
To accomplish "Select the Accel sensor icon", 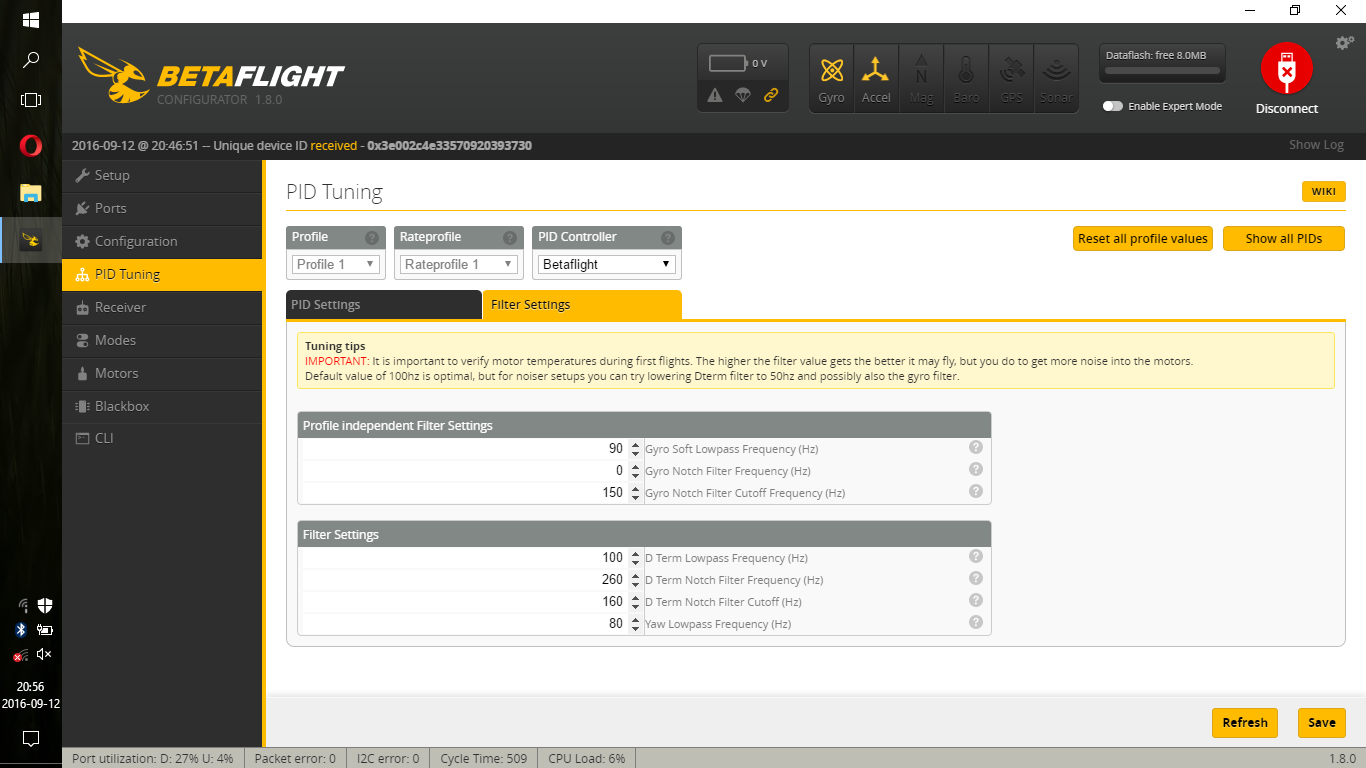I will tap(876, 77).
